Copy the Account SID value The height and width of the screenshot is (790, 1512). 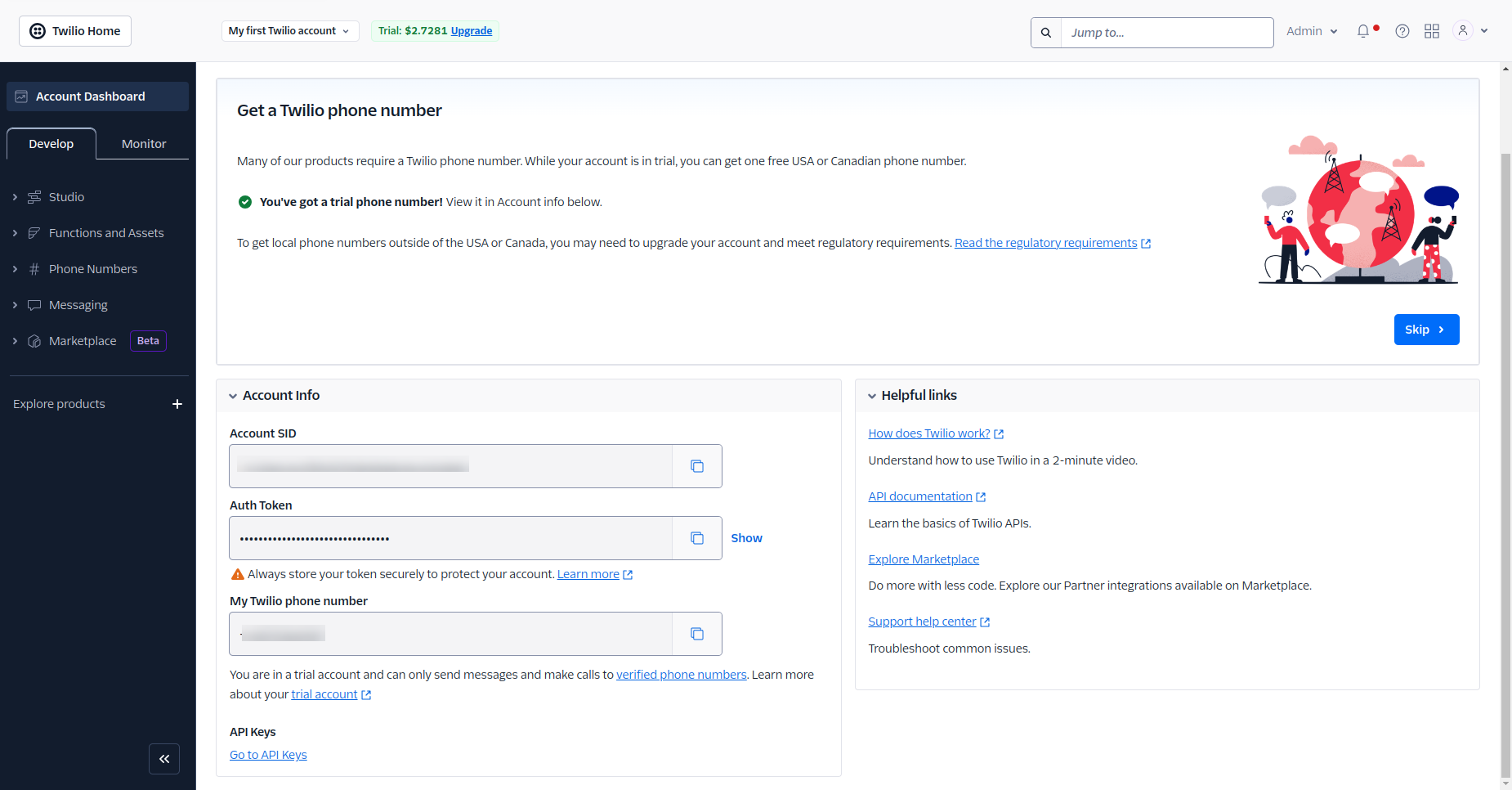click(696, 466)
